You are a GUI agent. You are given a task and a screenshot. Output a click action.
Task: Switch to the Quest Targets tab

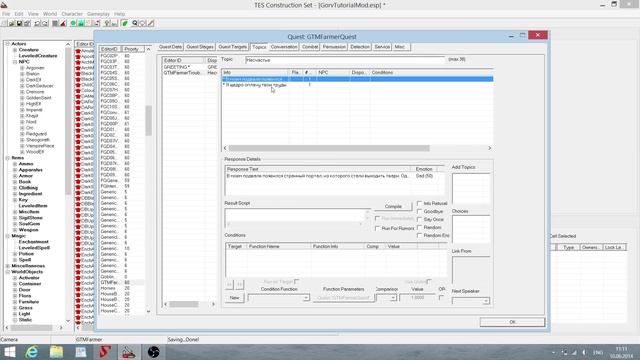coord(233,47)
